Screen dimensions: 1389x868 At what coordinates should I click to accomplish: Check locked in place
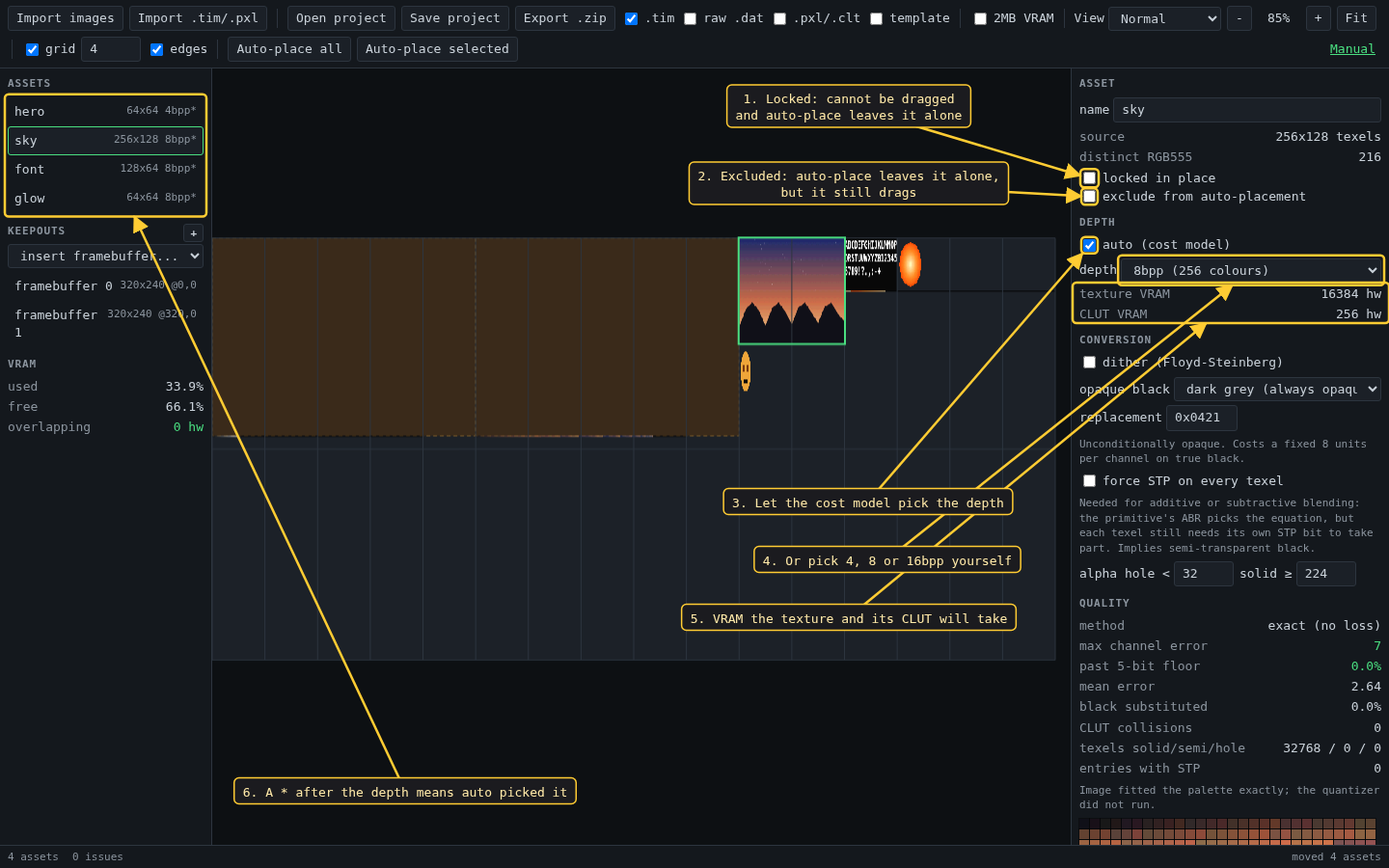(x=1089, y=177)
